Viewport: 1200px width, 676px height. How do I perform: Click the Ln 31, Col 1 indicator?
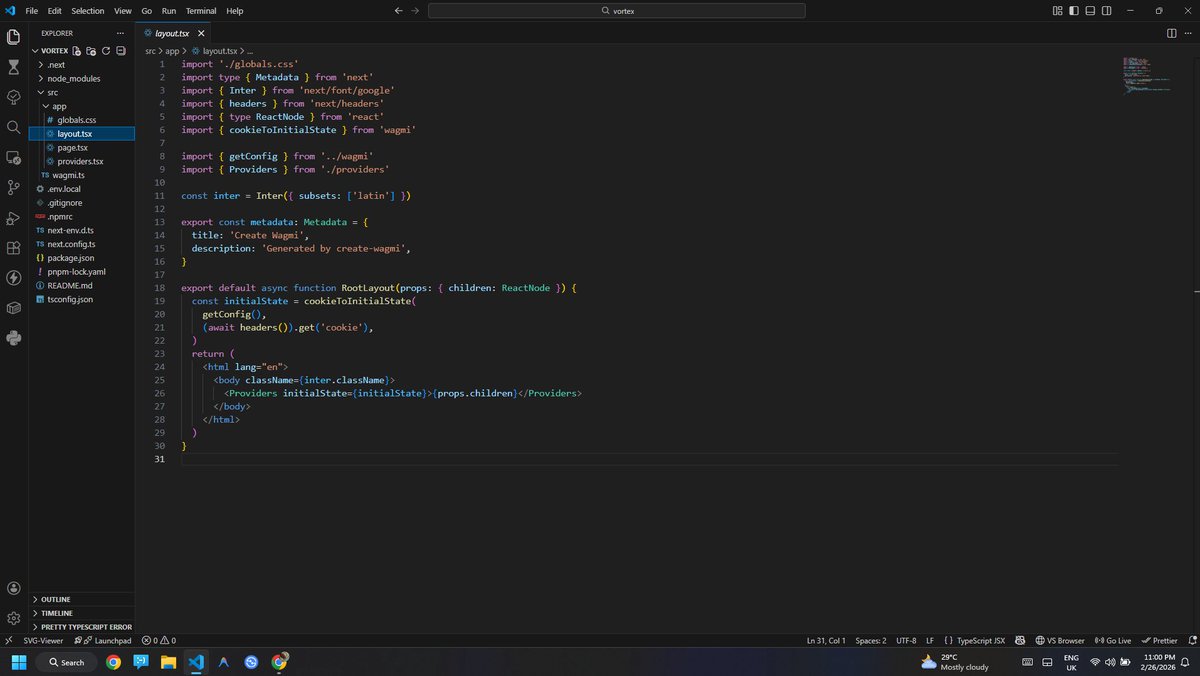[x=826, y=640]
